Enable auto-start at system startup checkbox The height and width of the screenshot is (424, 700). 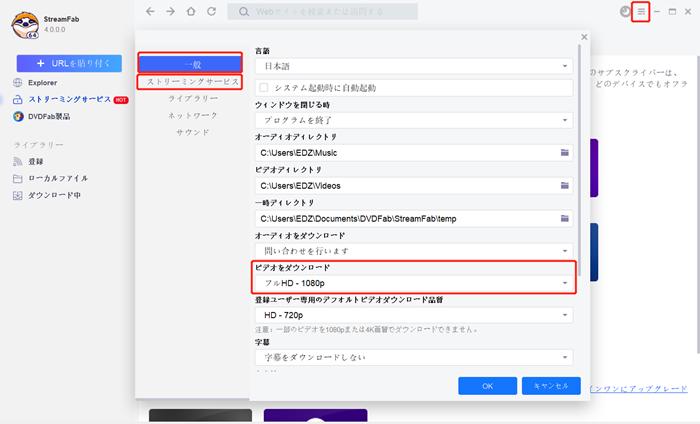(x=264, y=87)
